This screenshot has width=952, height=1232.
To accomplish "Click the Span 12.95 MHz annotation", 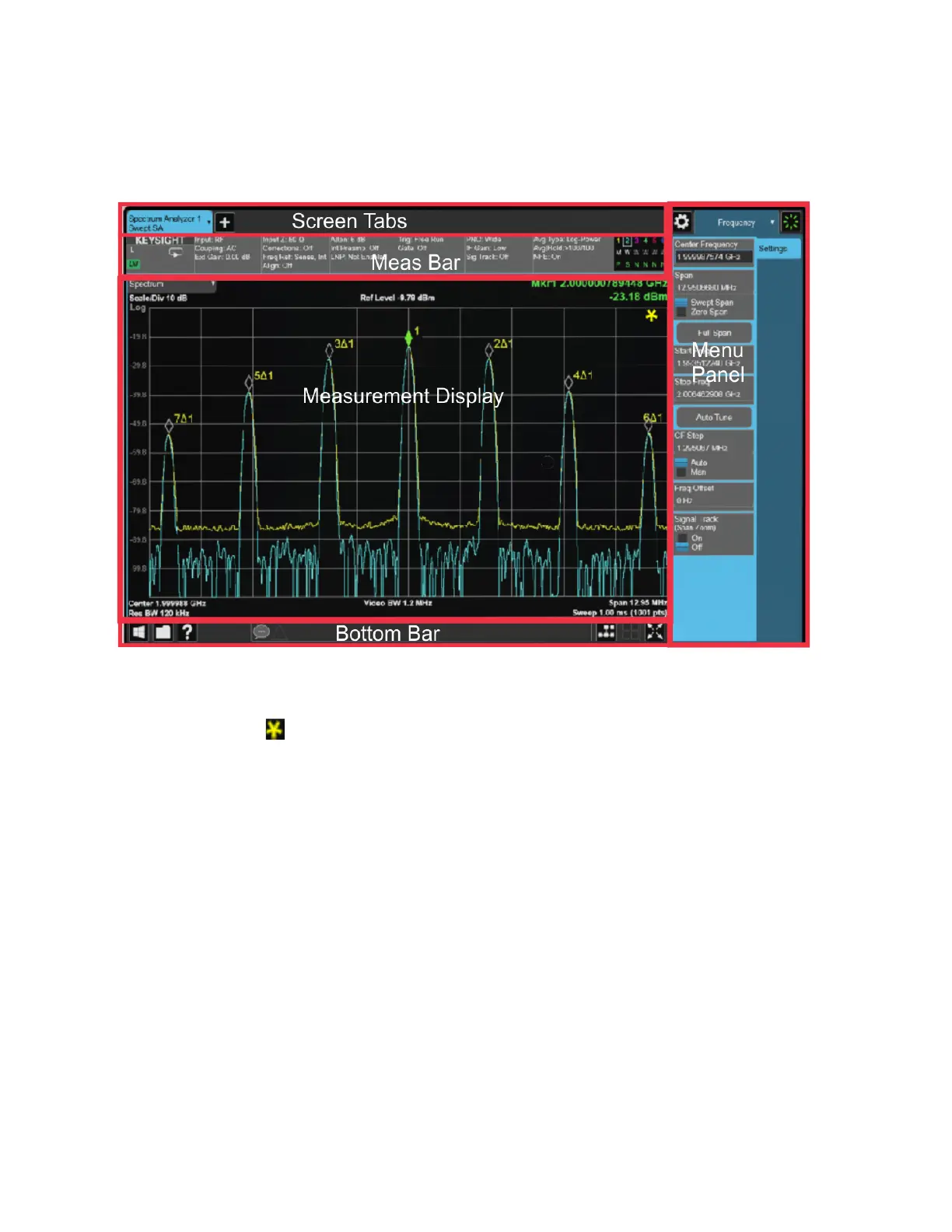I will coord(638,603).
